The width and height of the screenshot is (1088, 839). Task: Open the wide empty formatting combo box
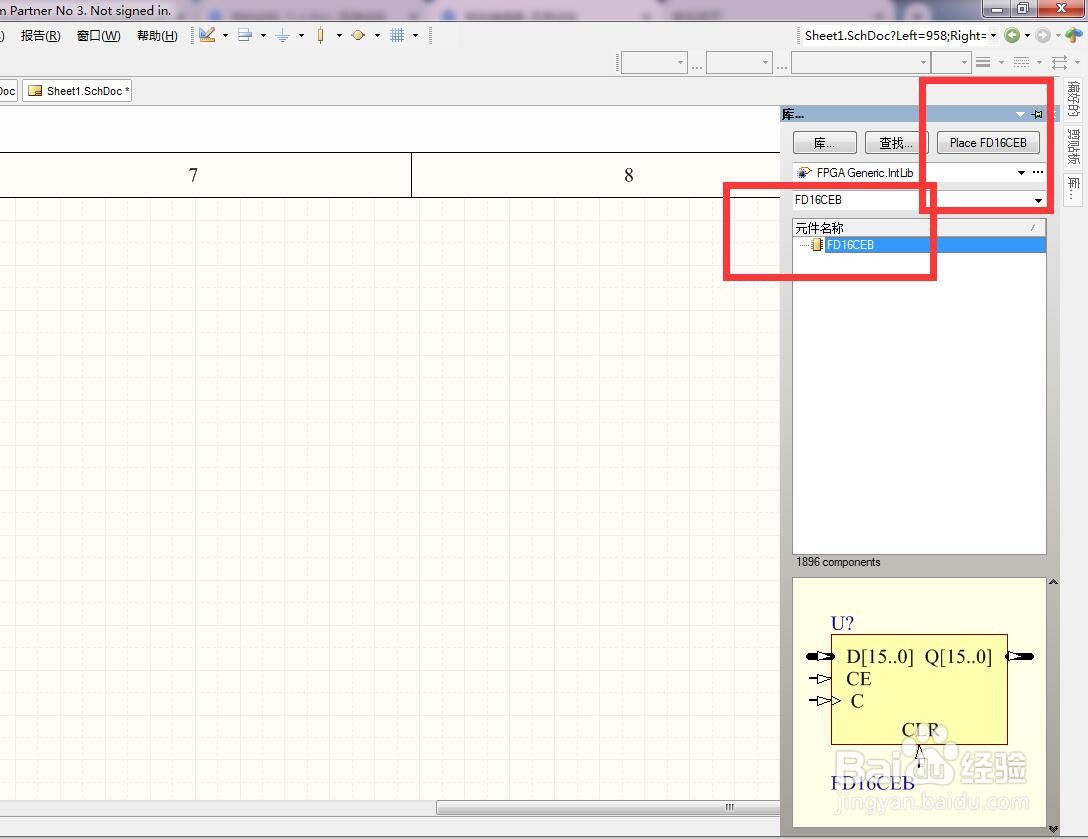(x=860, y=62)
